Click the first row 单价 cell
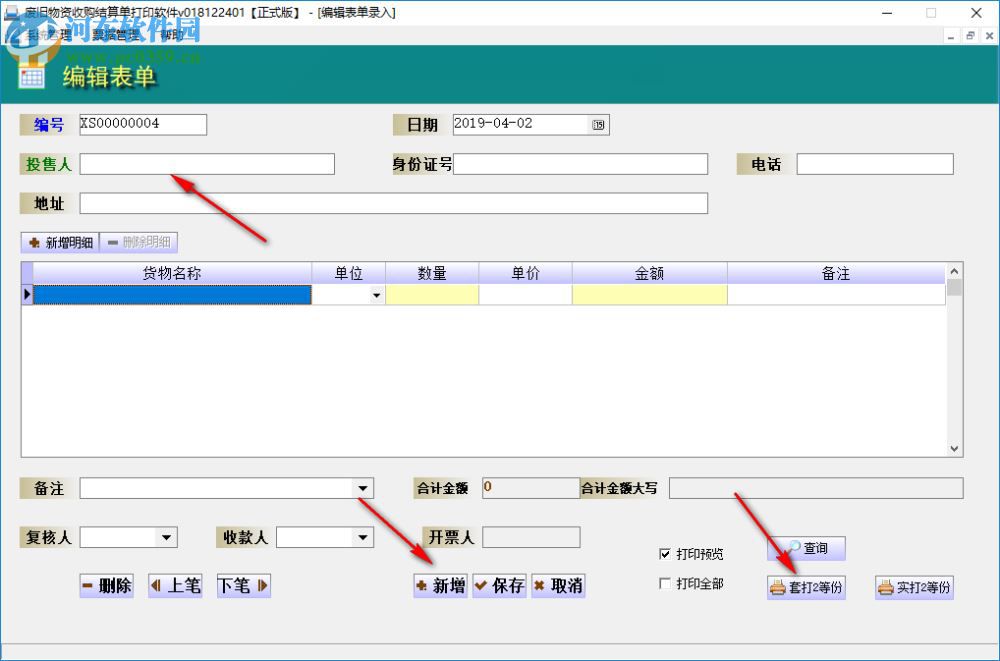Screen dimensions: 1000x661 click(x=526, y=295)
